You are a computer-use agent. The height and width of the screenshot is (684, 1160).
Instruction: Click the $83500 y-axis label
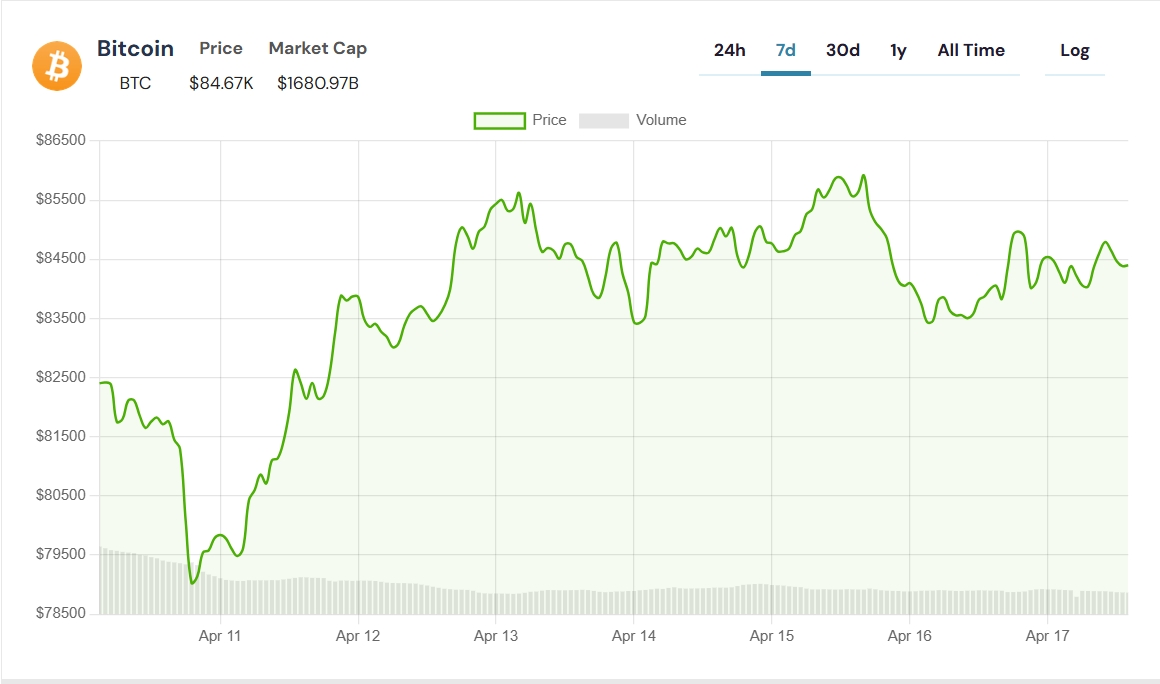click(x=61, y=318)
